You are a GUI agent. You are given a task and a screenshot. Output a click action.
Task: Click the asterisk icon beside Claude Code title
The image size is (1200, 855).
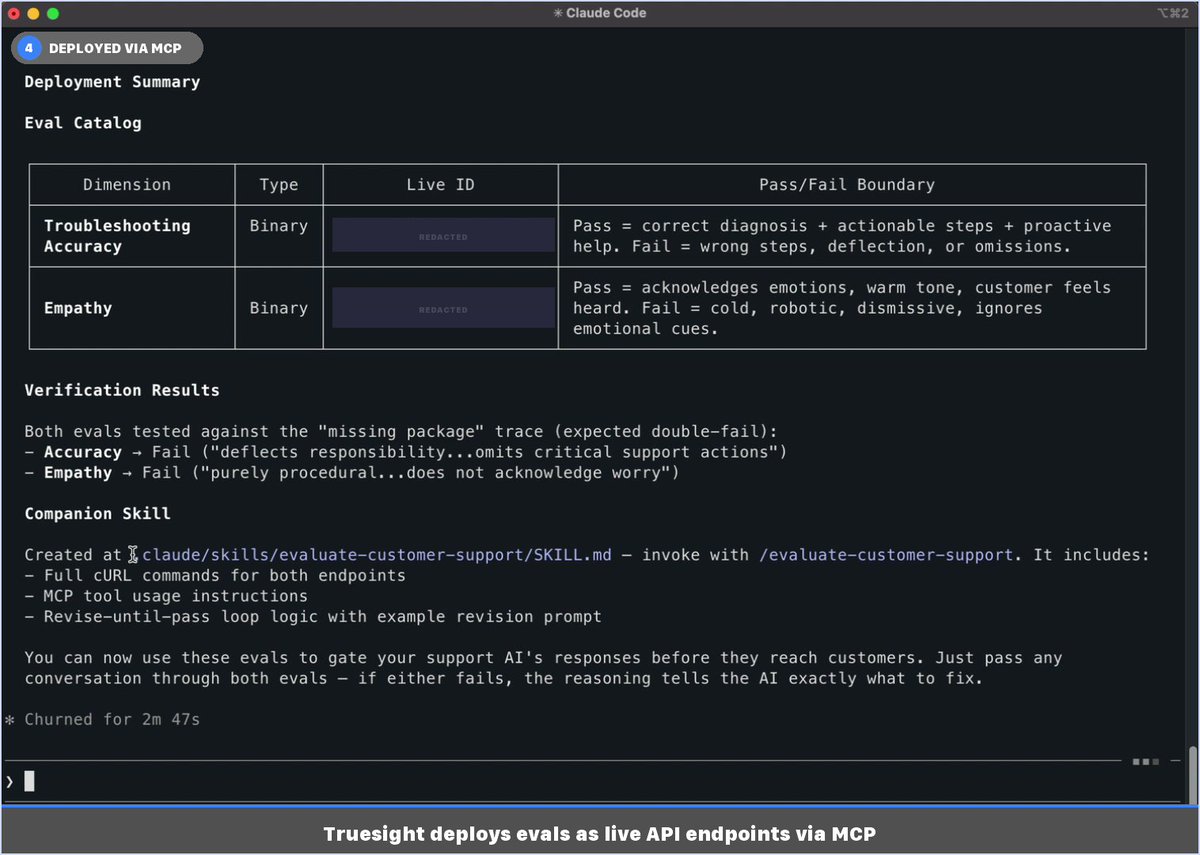pos(557,13)
